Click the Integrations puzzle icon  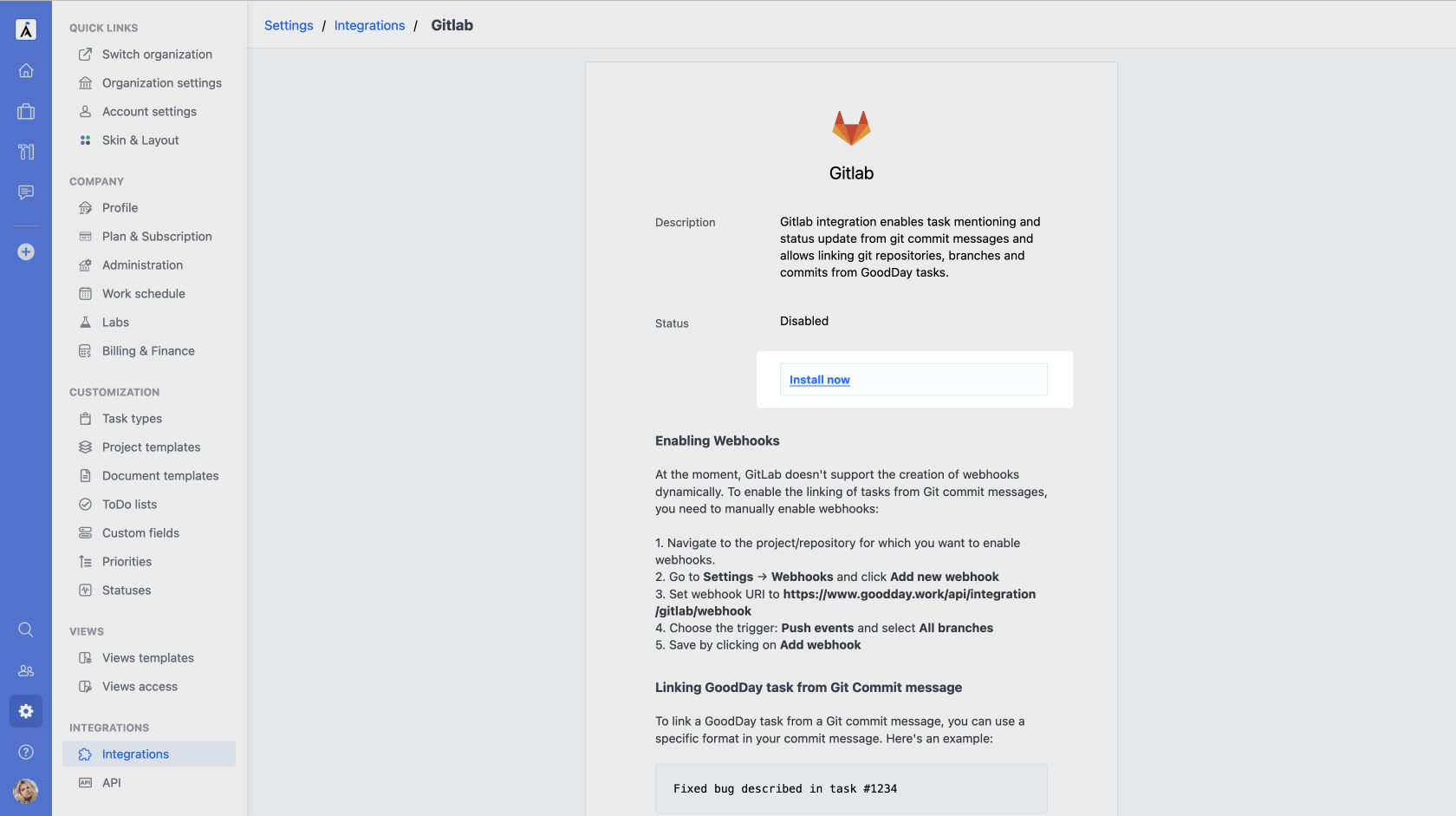[85, 754]
